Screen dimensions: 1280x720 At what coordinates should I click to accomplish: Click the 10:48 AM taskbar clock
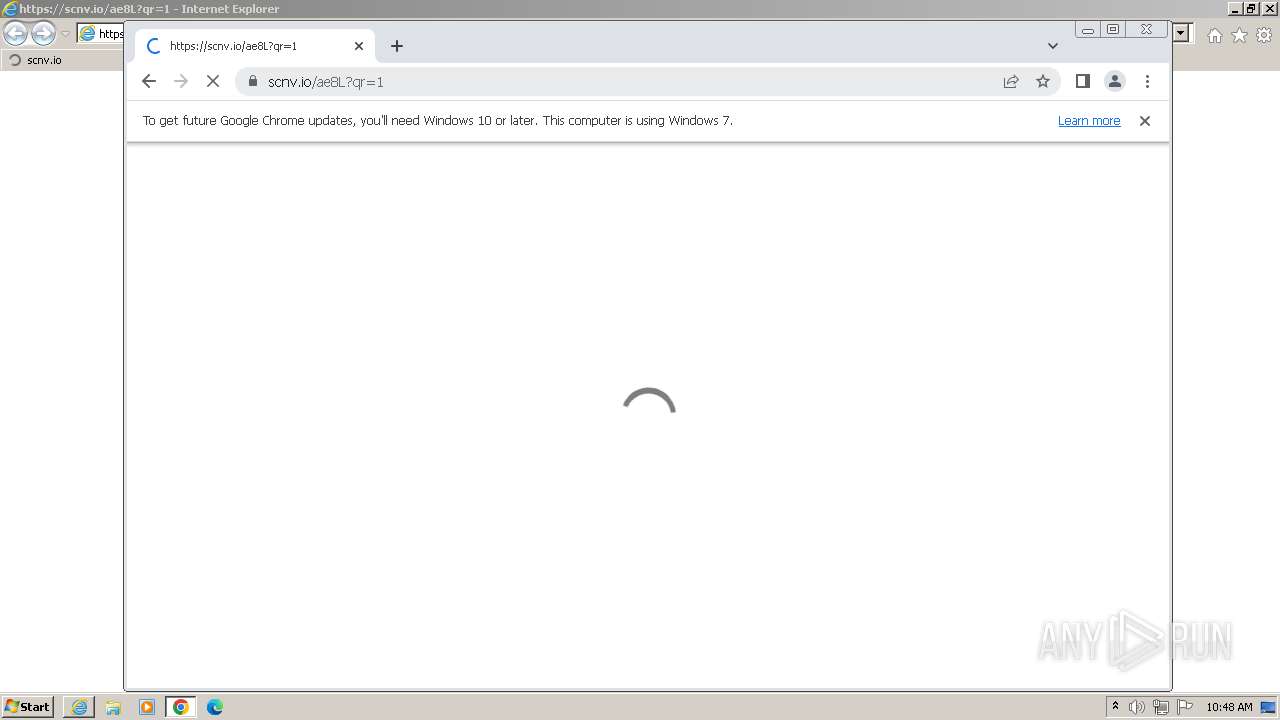pos(1229,707)
